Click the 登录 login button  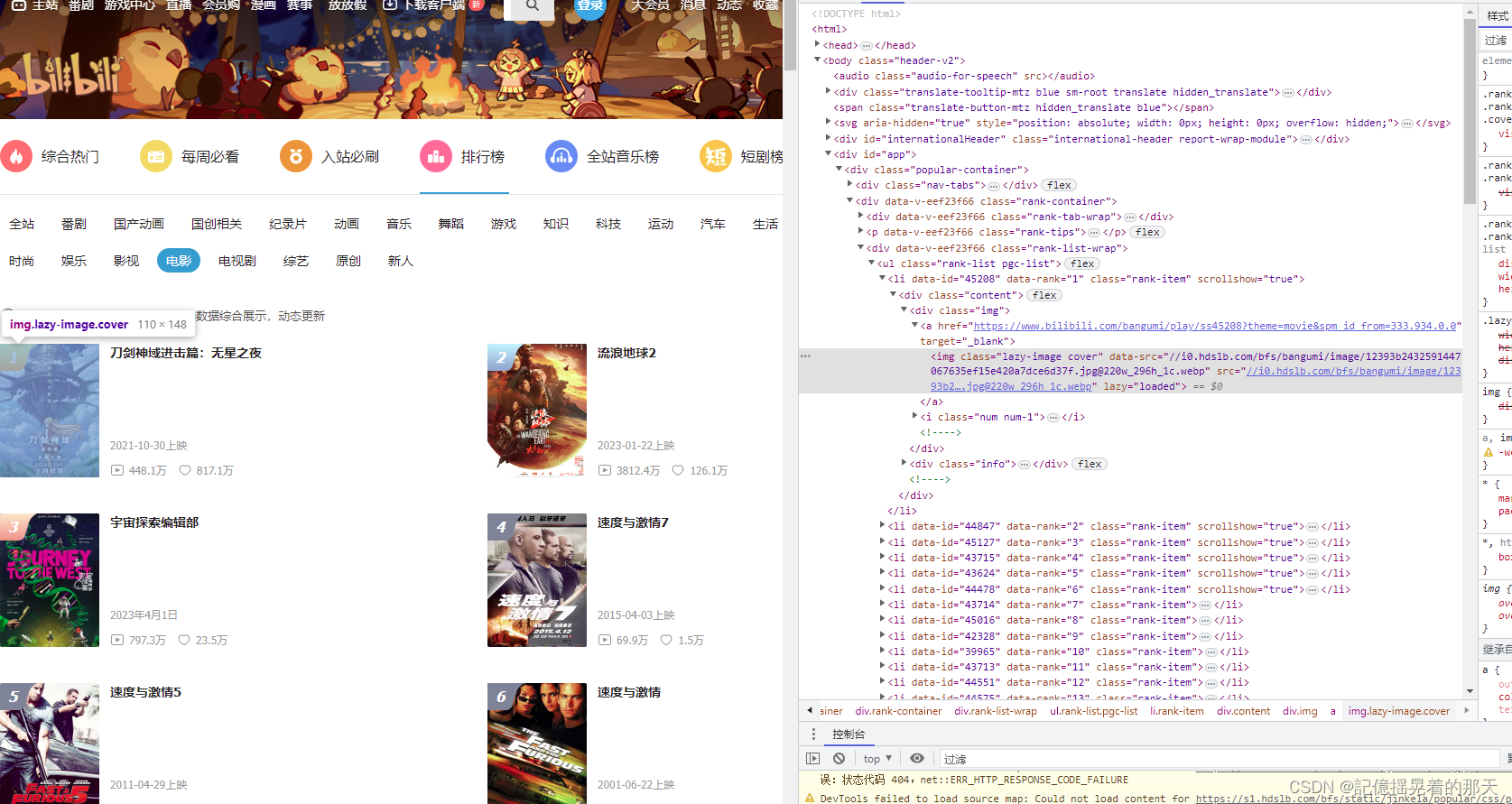(590, 5)
